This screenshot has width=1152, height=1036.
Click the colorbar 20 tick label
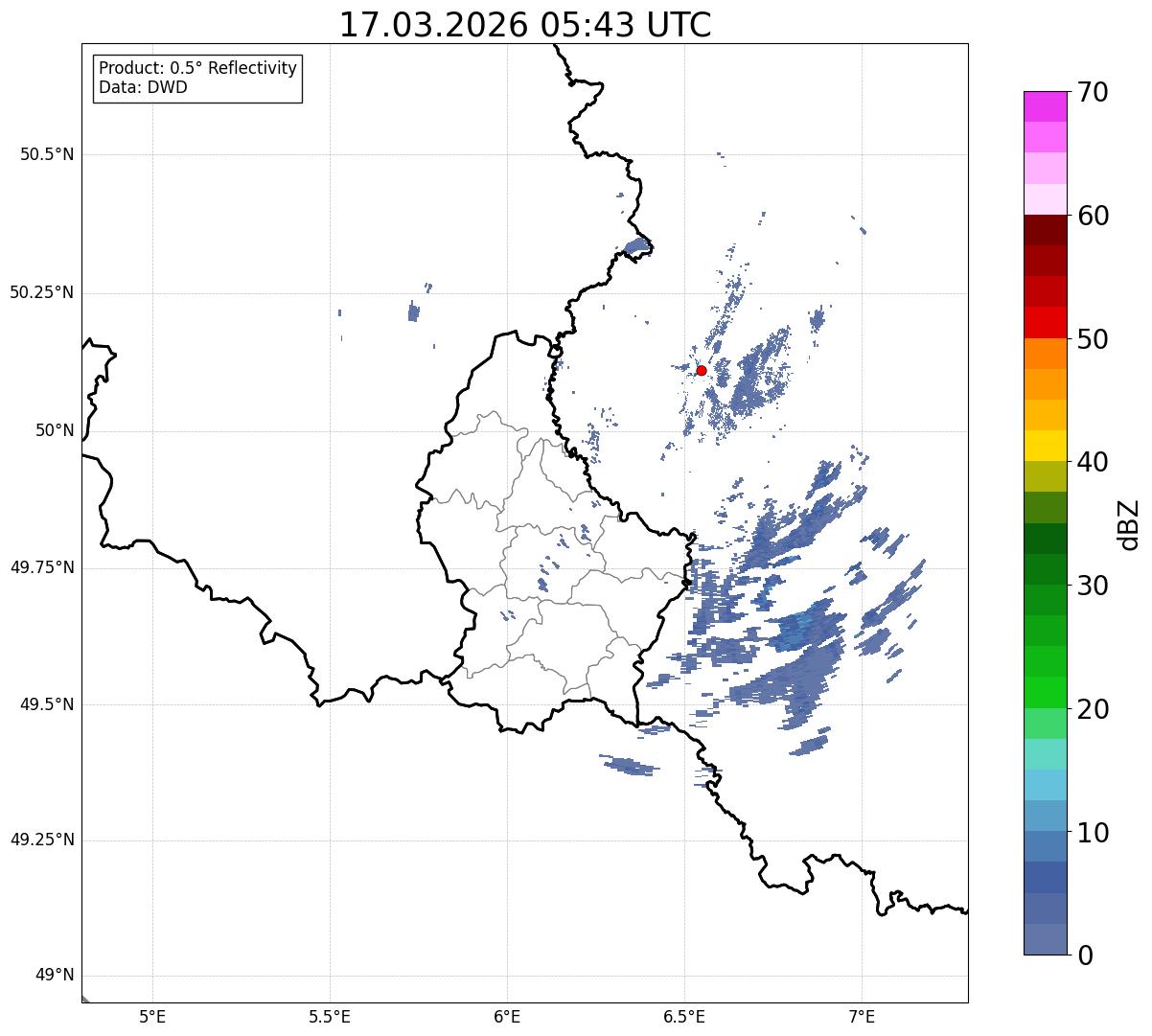tap(1093, 709)
